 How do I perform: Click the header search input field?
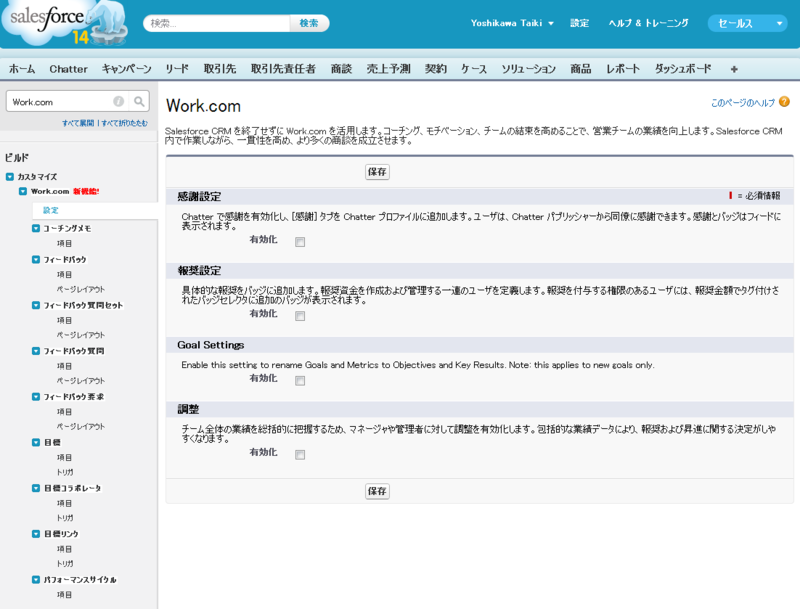[x=217, y=22]
